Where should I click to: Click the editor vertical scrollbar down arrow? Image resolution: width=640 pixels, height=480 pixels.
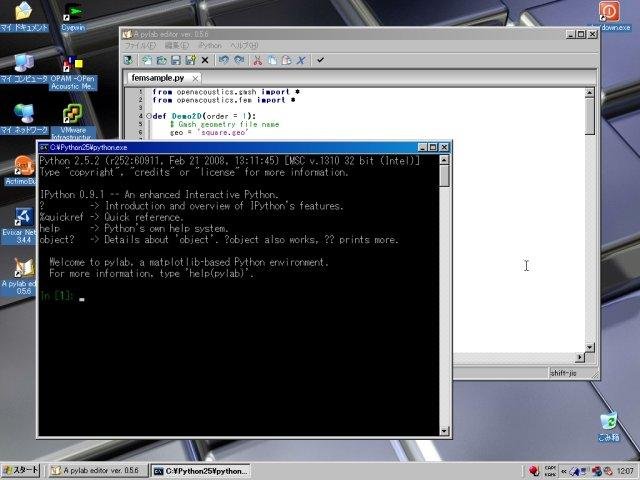(589, 347)
